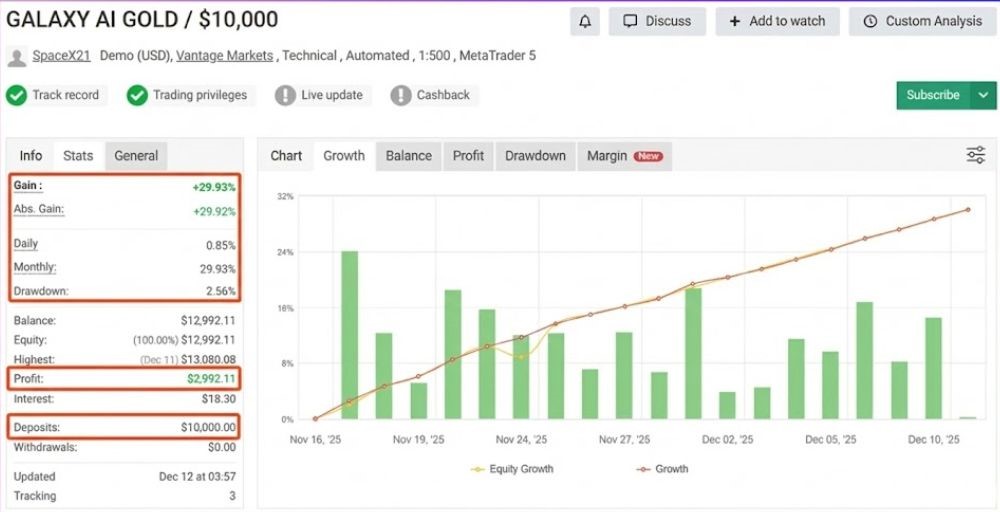The height and width of the screenshot is (512, 1000).
Task: Click SpaceX21 user avatar icon
Action: 17,57
